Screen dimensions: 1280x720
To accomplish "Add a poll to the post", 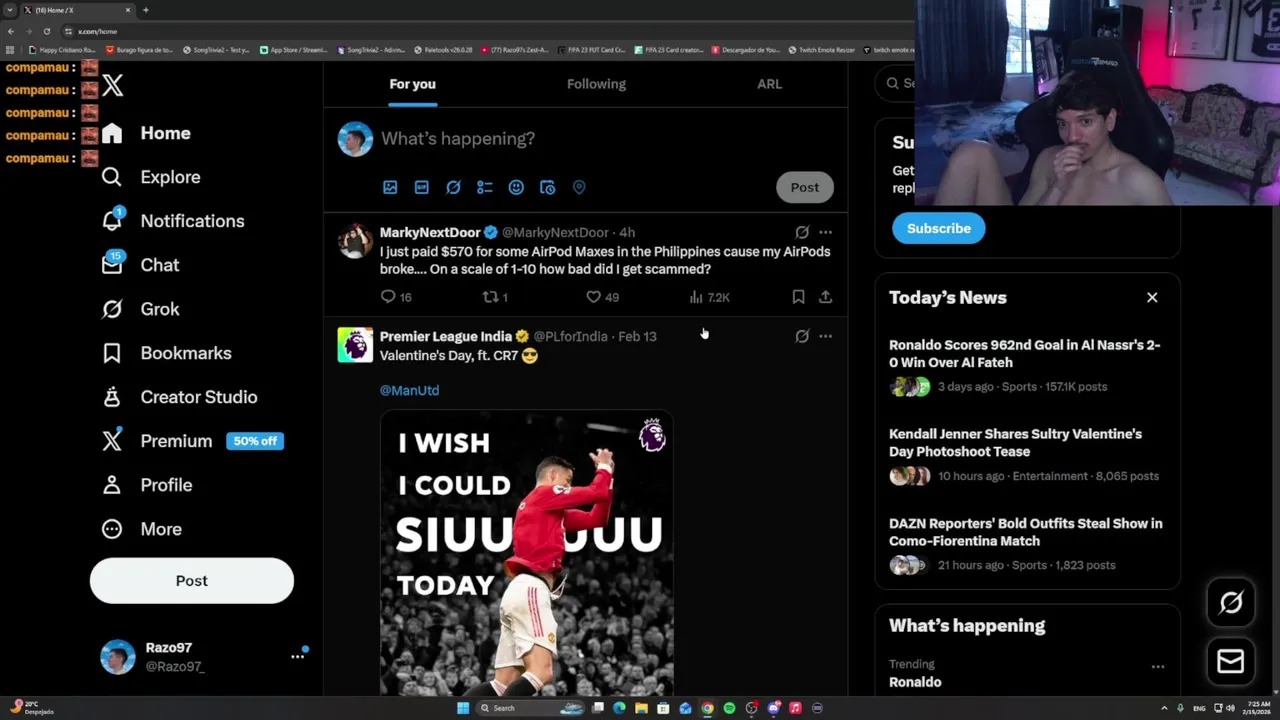I will 485,187.
